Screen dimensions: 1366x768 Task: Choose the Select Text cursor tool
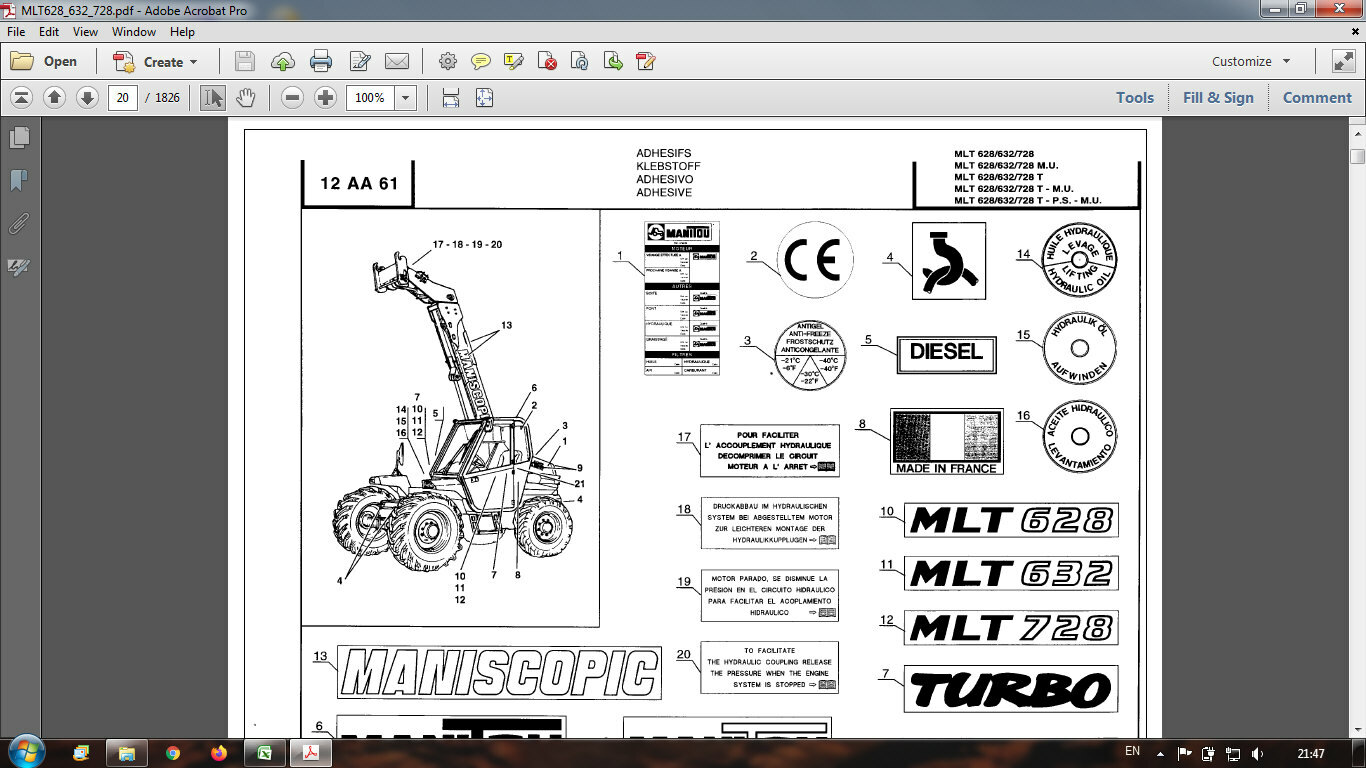213,97
